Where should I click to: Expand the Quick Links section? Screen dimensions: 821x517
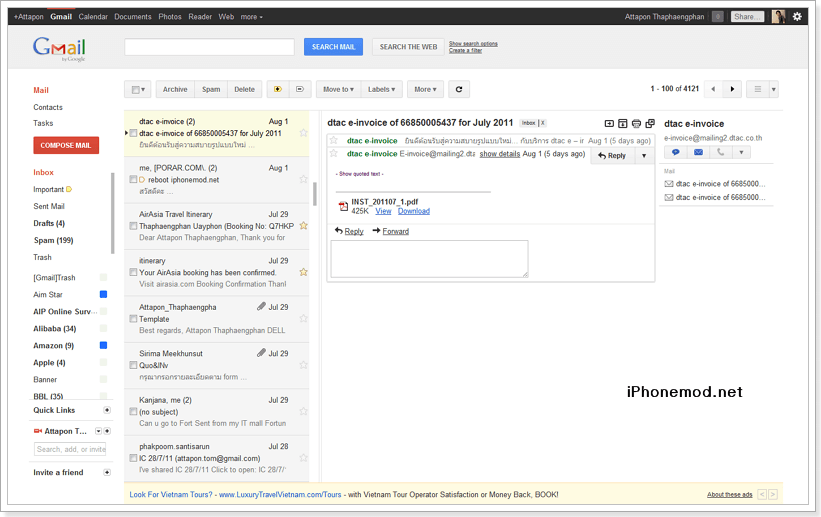107,410
